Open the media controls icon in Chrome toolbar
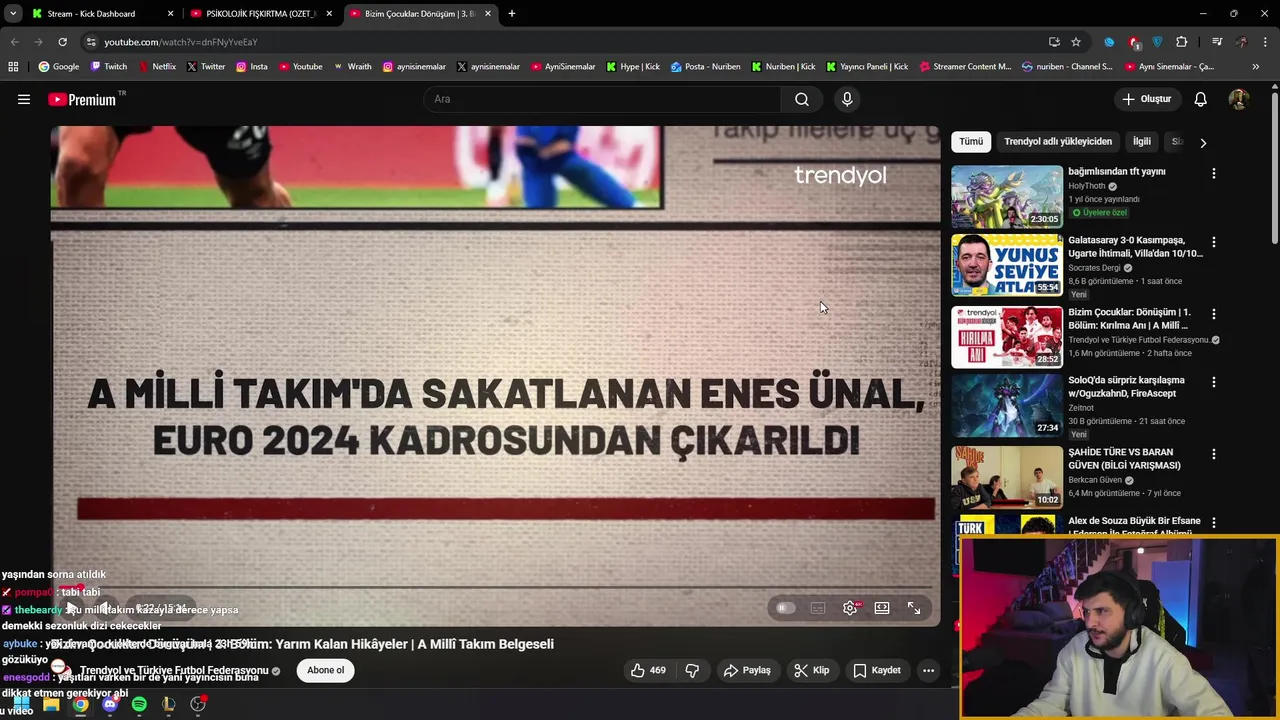 point(1217,42)
